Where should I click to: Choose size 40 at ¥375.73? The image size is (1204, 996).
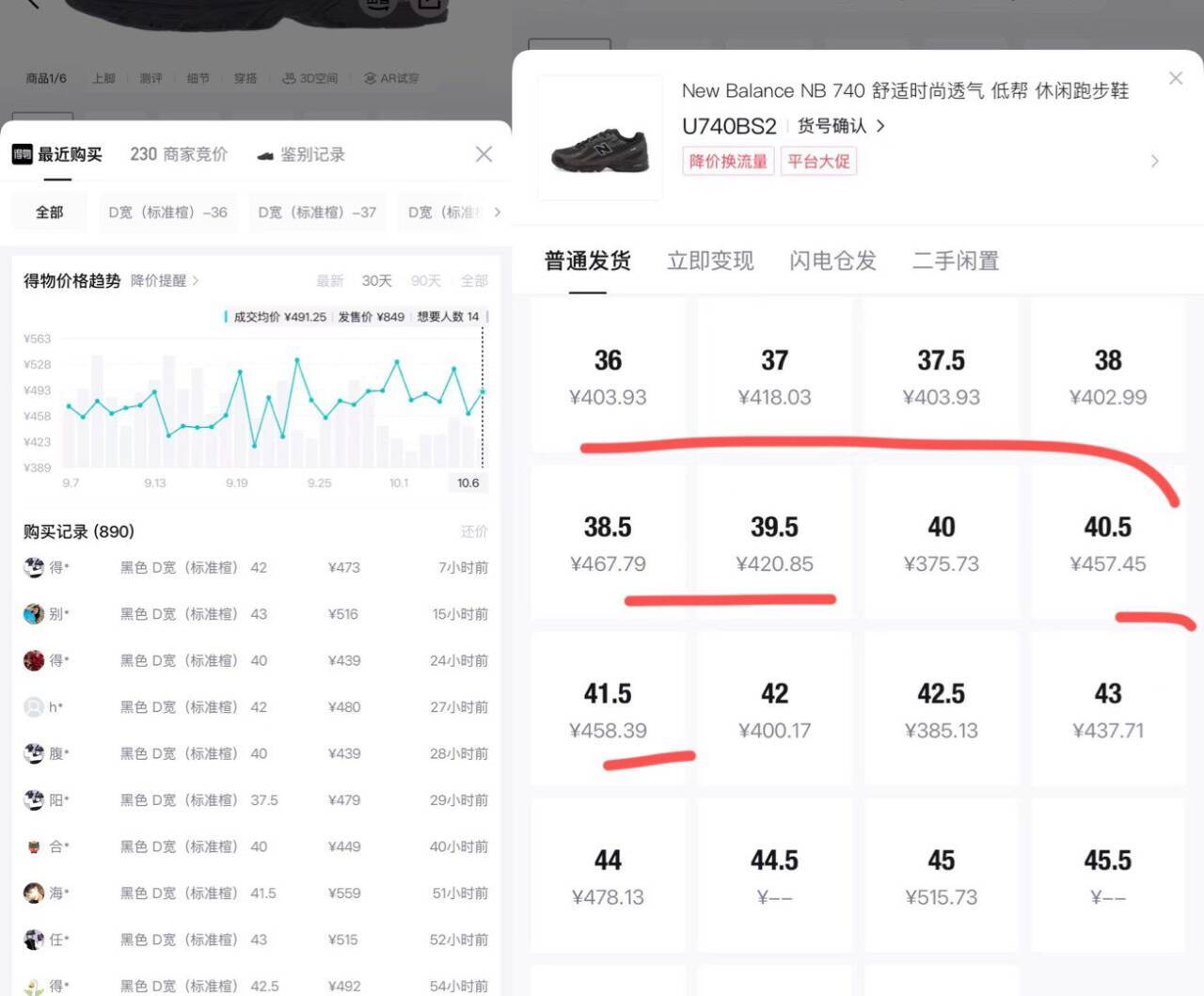click(x=941, y=543)
